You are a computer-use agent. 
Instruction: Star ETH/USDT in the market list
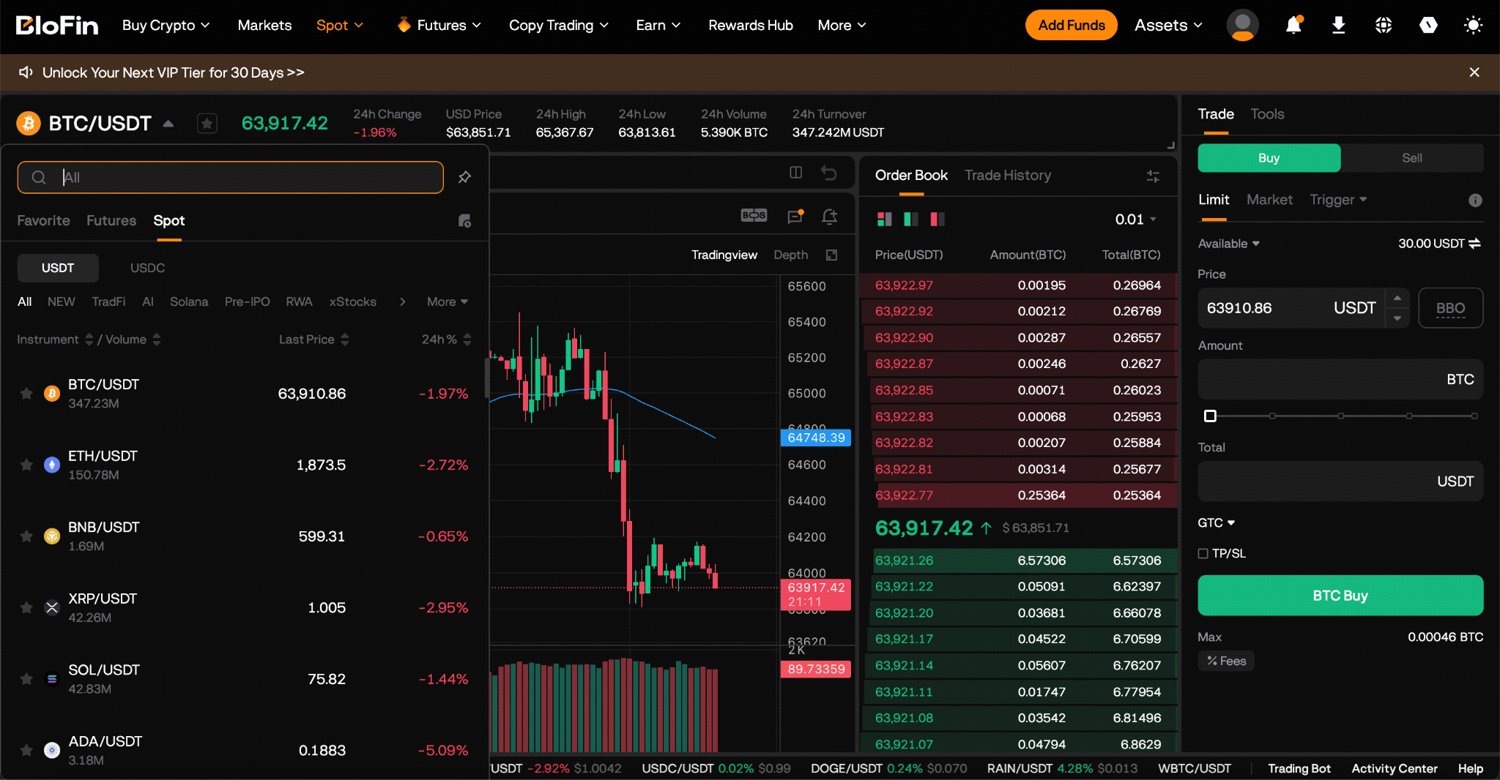(x=27, y=465)
